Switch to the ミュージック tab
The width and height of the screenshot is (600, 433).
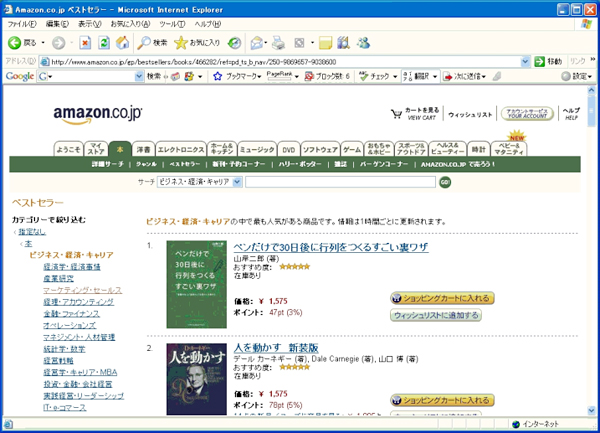(257, 149)
